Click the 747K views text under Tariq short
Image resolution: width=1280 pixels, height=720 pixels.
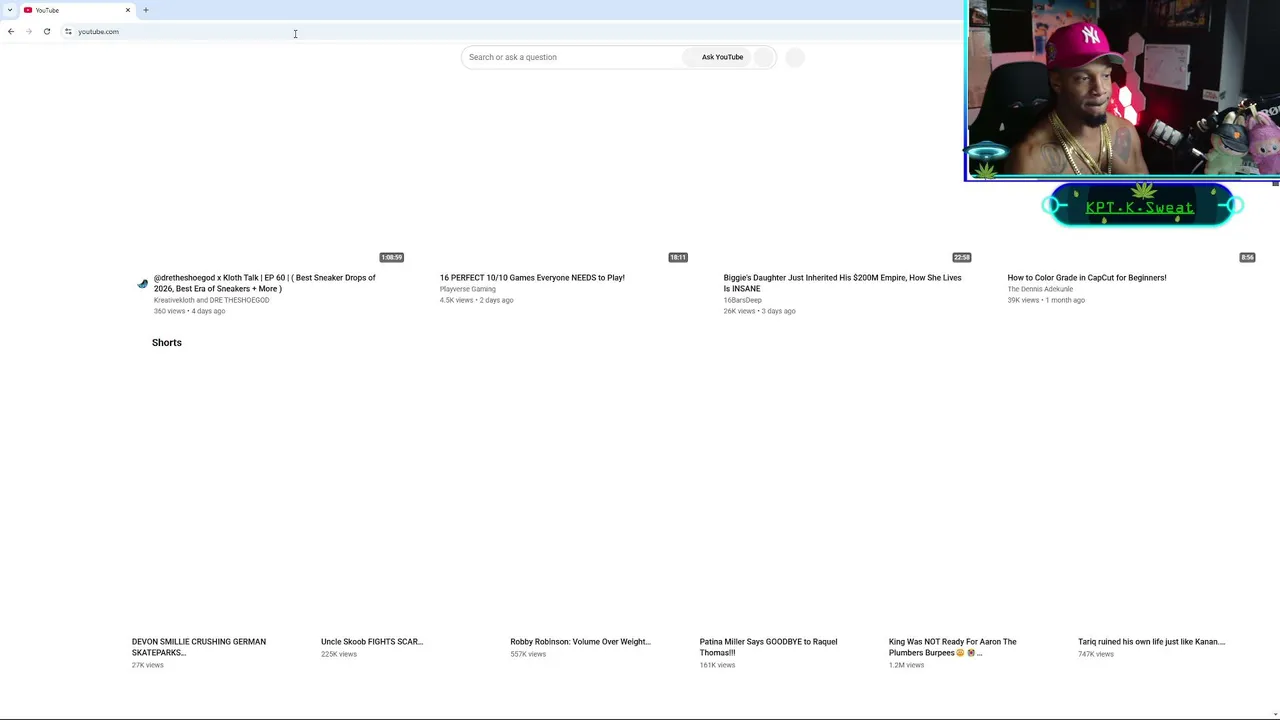coord(1096,654)
